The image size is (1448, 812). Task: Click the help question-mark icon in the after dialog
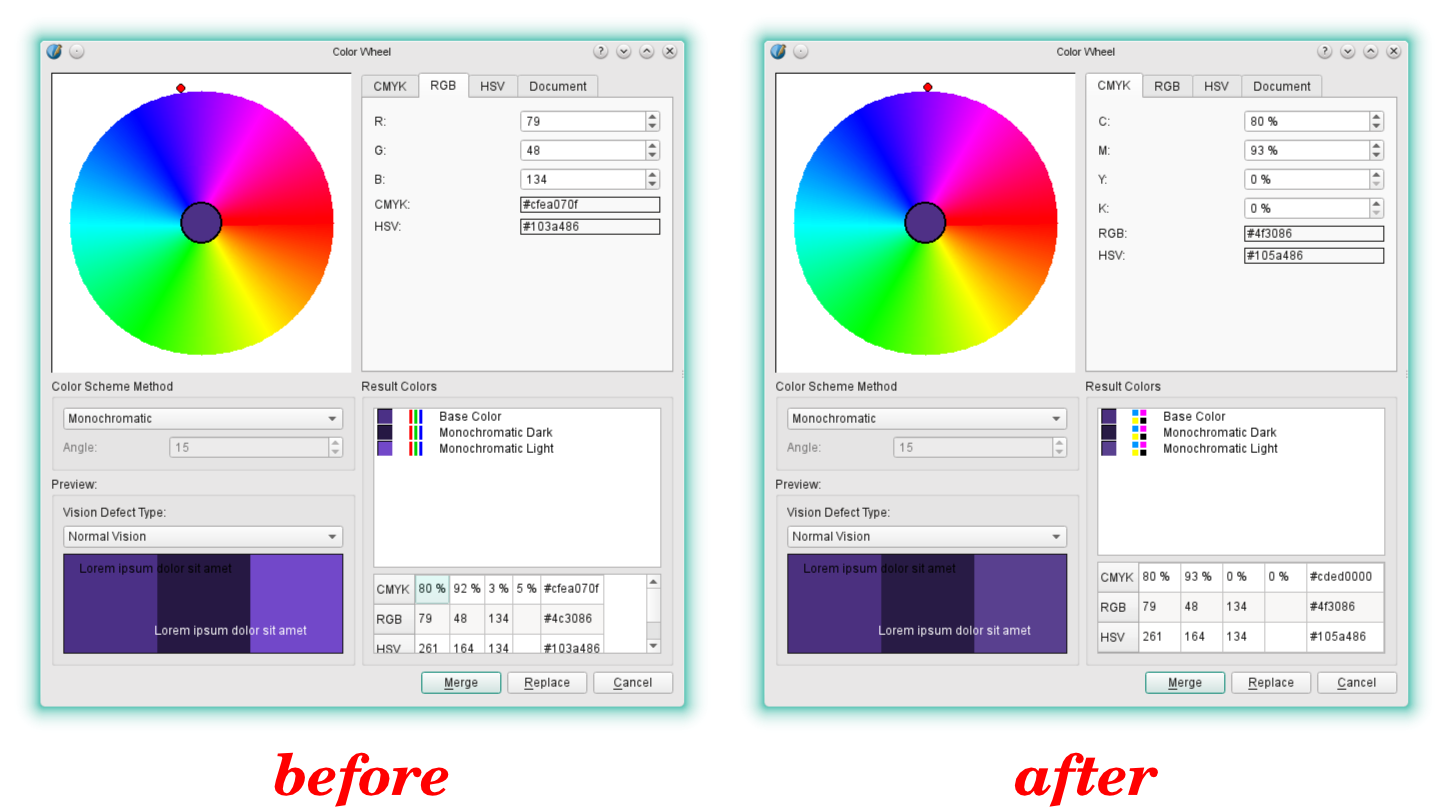click(x=1324, y=51)
